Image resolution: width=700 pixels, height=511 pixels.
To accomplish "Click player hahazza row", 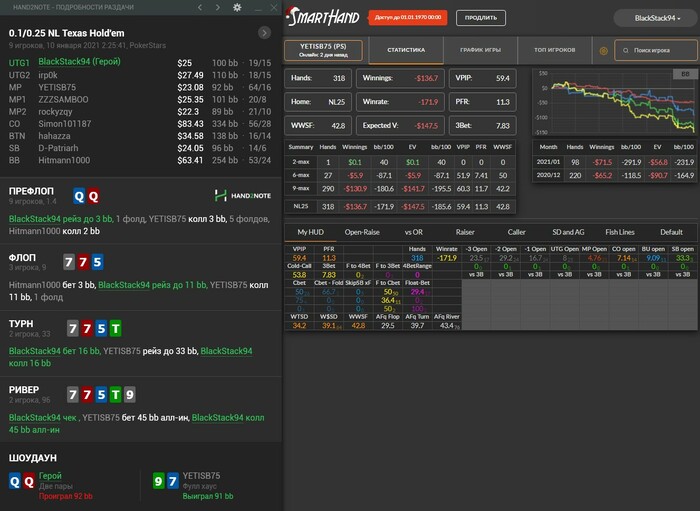I will pyautogui.click(x=140, y=136).
